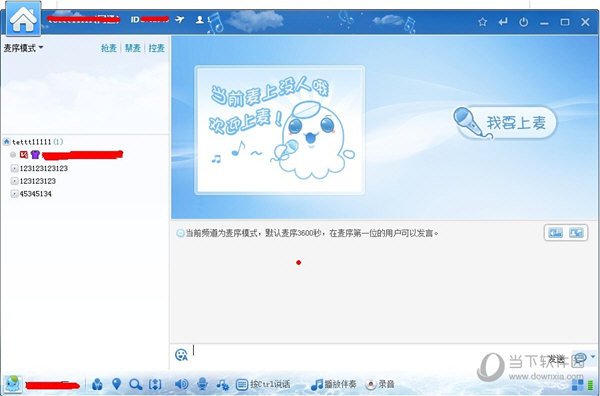Click the first blue icon above chat

coord(556,233)
